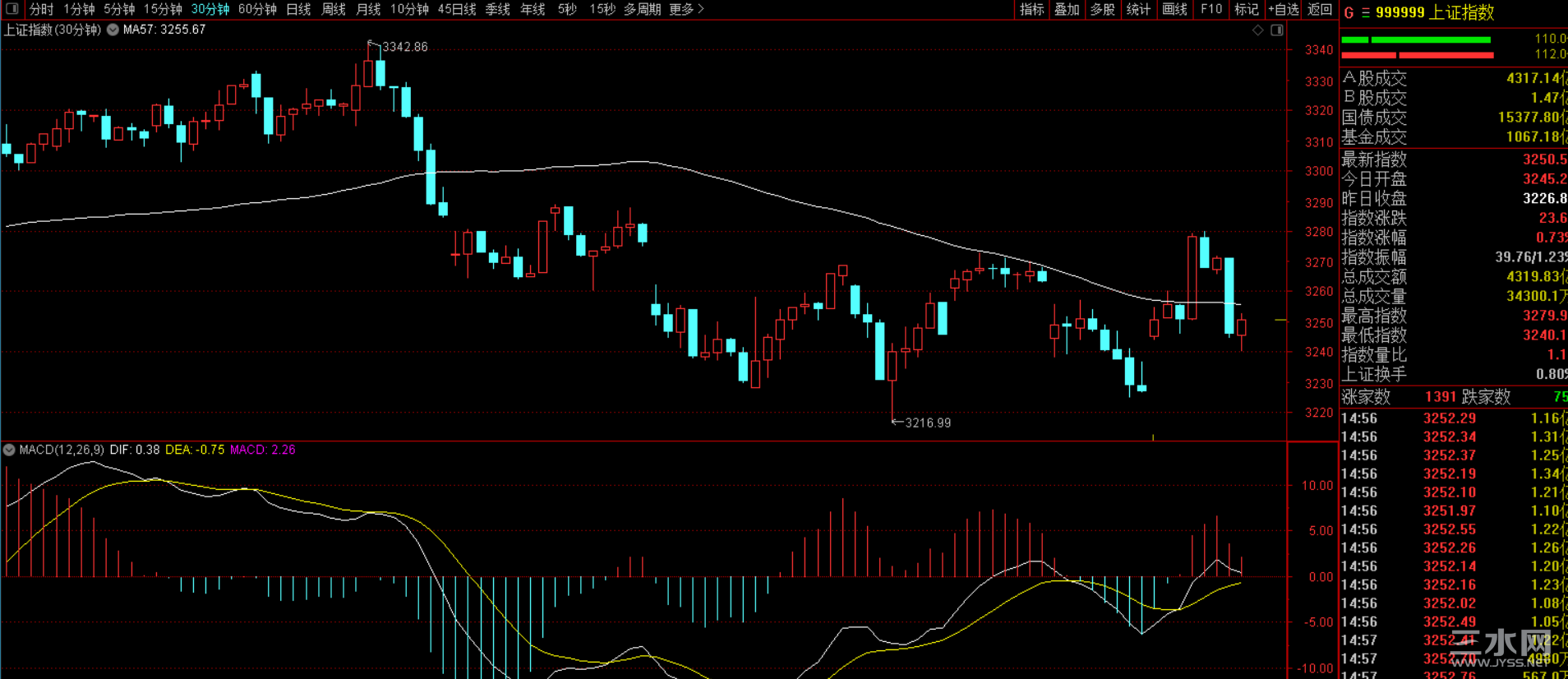Image resolution: width=1568 pixels, height=679 pixels.
Task: Click the MACD(12,26,9) parameter label
Action: point(62,450)
